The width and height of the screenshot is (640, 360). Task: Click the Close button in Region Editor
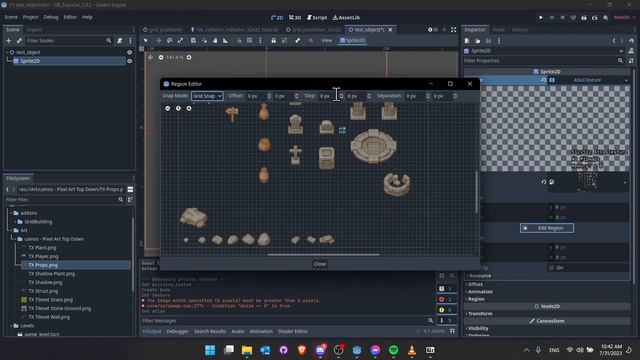[320, 264]
